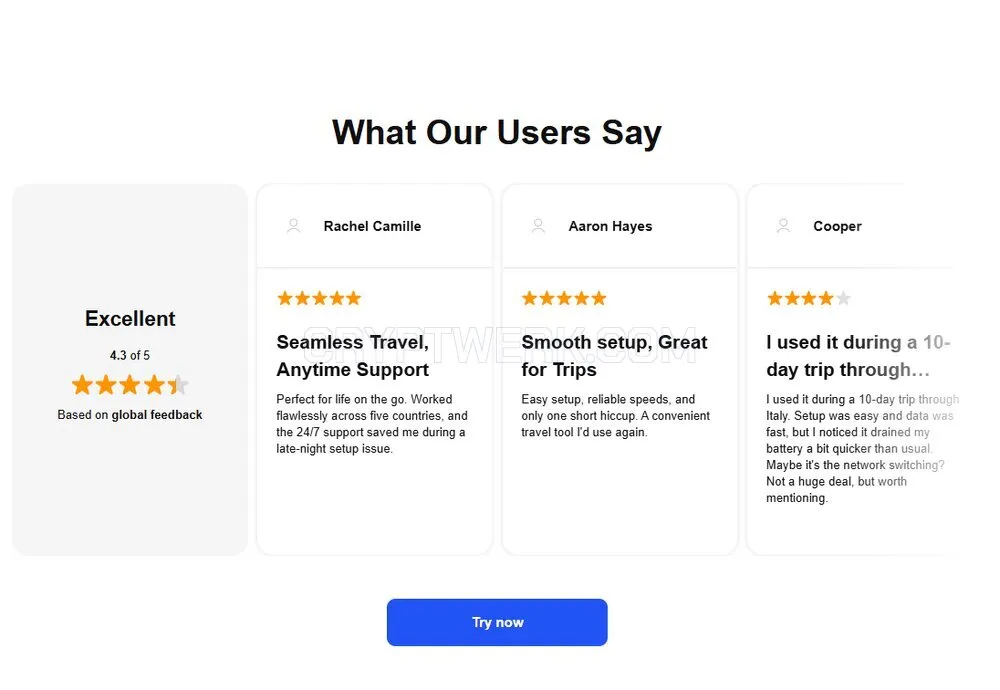Click the Excellent rating summary heading

[x=130, y=318]
